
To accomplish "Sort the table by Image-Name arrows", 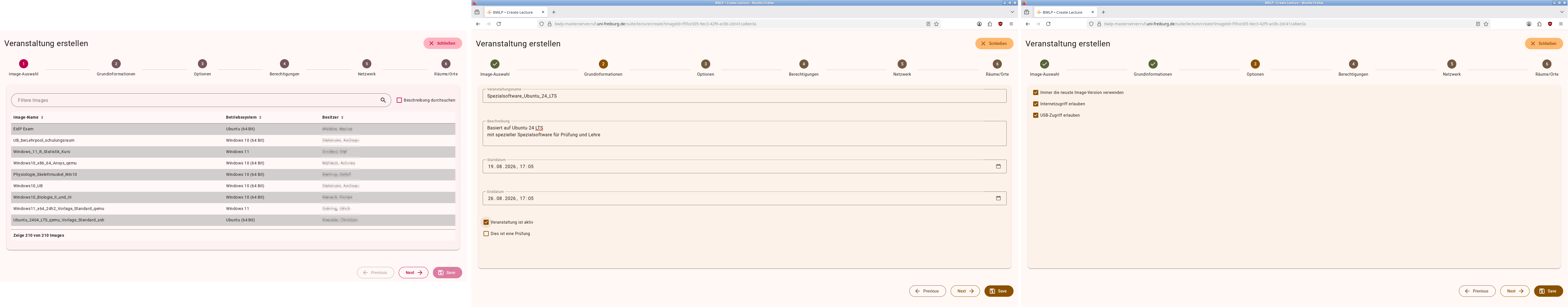I will (42, 117).
